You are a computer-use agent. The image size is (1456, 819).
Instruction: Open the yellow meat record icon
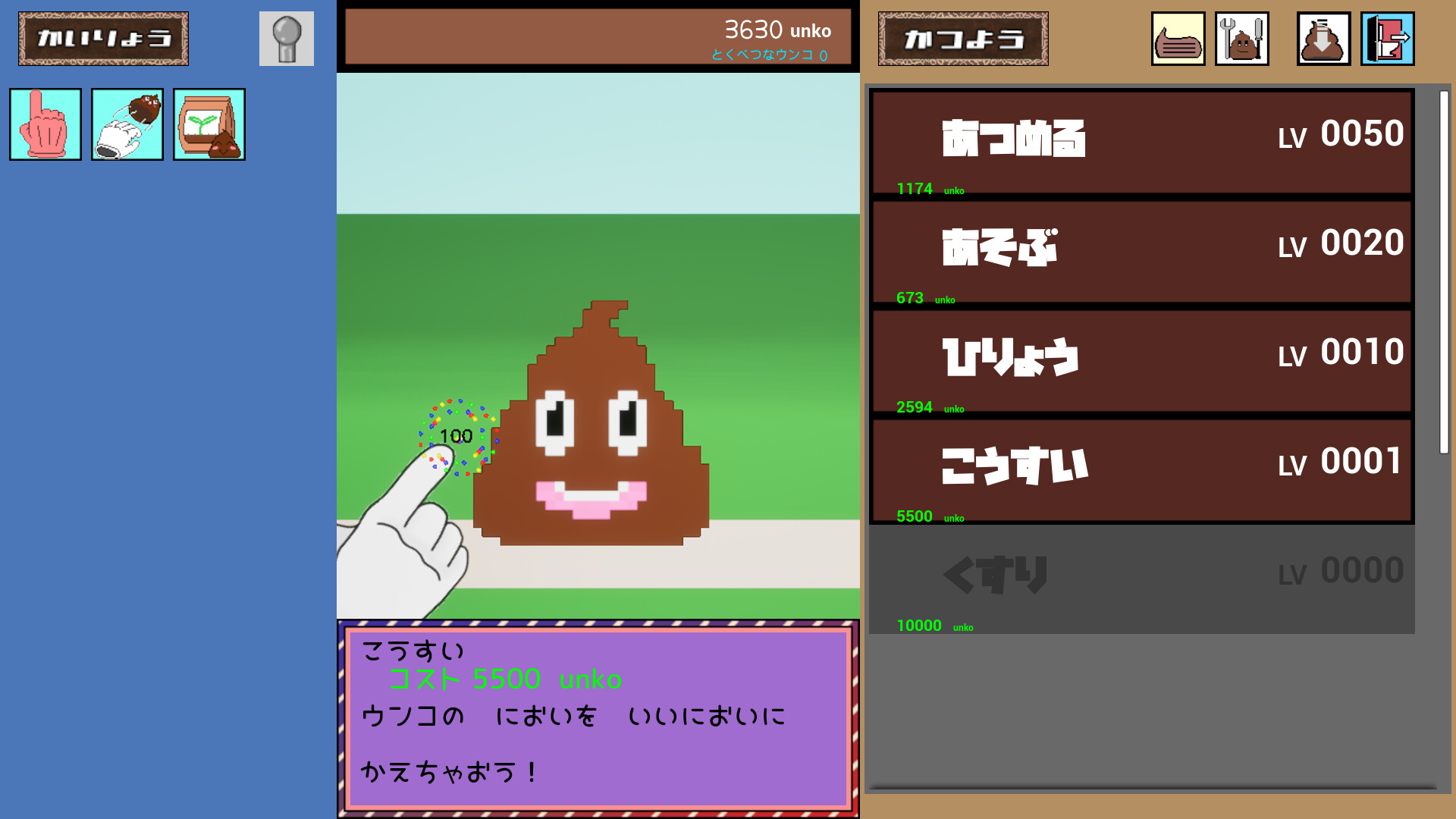[x=1176, y=39]
